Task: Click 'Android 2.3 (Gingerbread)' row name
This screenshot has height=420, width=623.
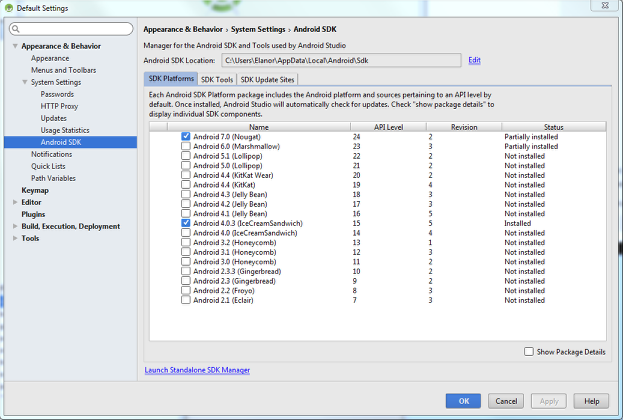Action: (x=234, y=281)
